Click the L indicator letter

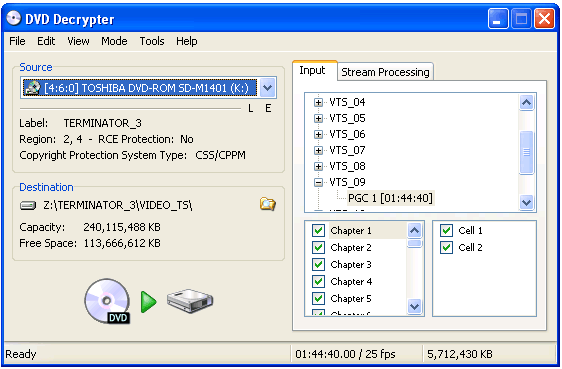click(251, 108)
